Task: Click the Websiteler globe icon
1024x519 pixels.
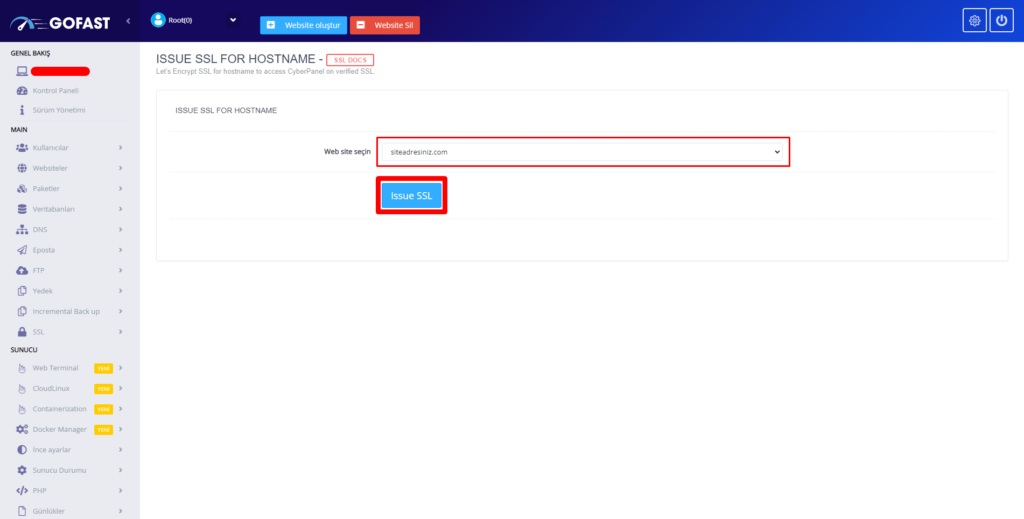Action: [x=22, y=168]
